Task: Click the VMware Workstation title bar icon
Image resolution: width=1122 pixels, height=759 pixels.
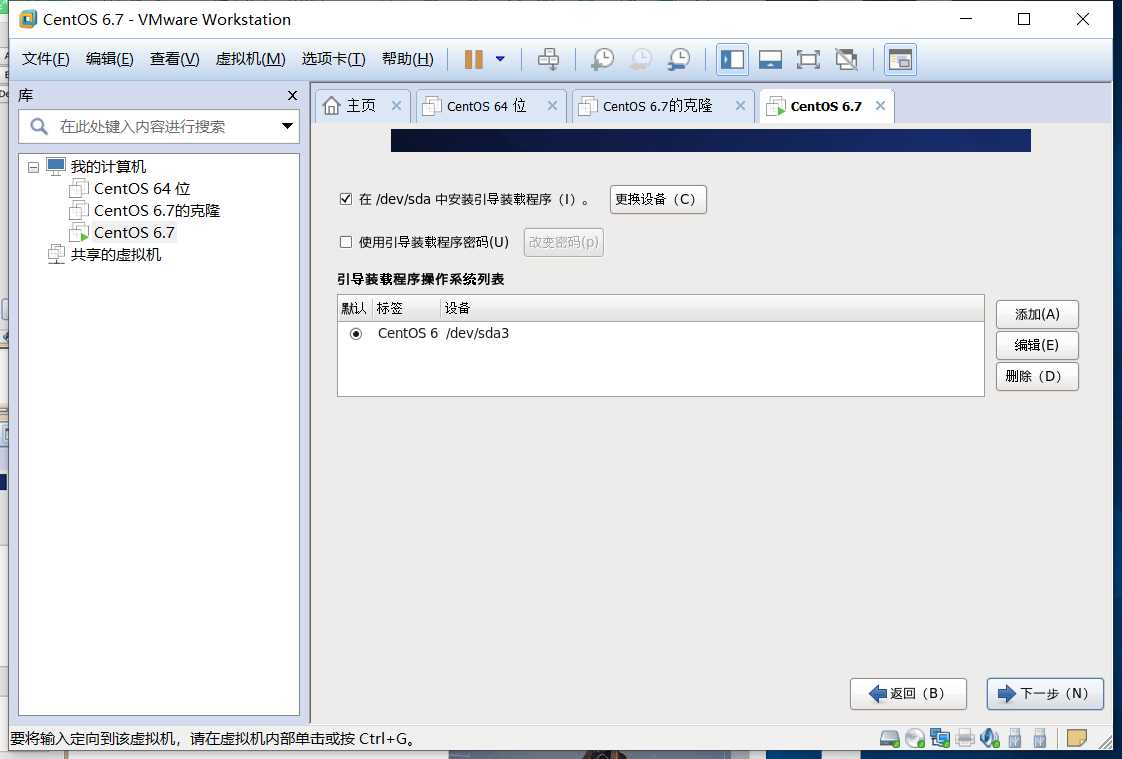Action: coord(28,19)
